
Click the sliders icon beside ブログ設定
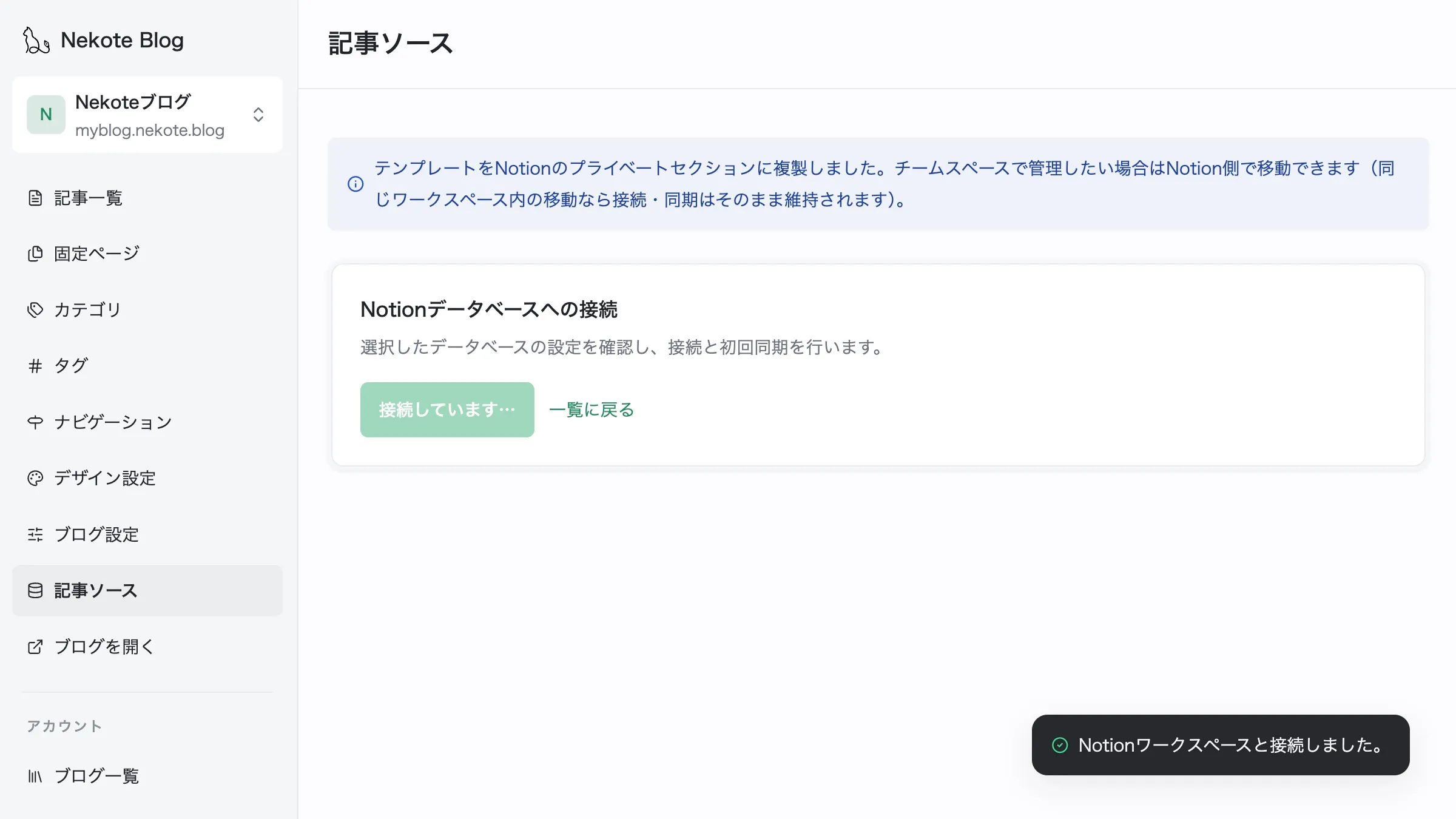pyautogui.click(x=35, y=534)
